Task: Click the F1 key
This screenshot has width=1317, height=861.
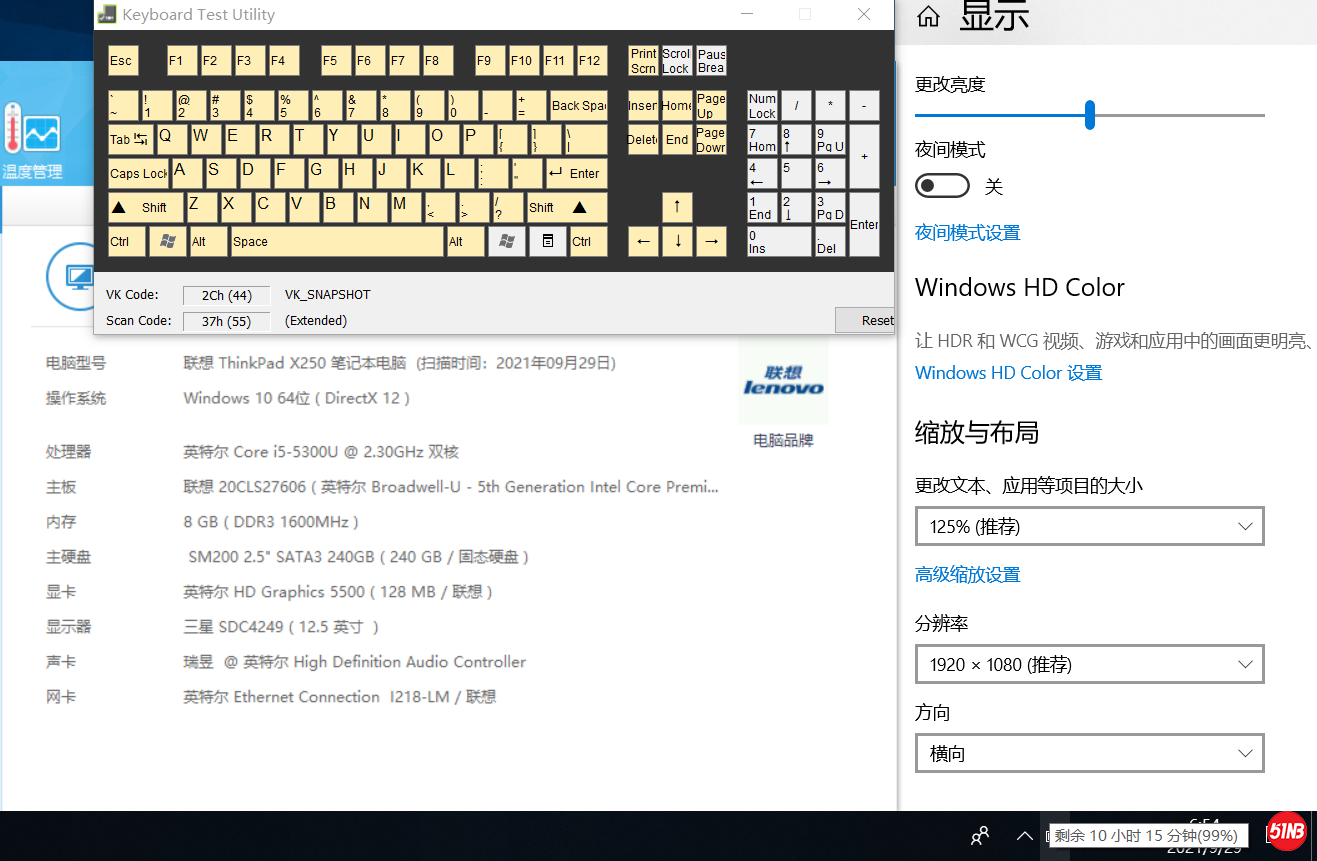Action: (x=180, y=60)
